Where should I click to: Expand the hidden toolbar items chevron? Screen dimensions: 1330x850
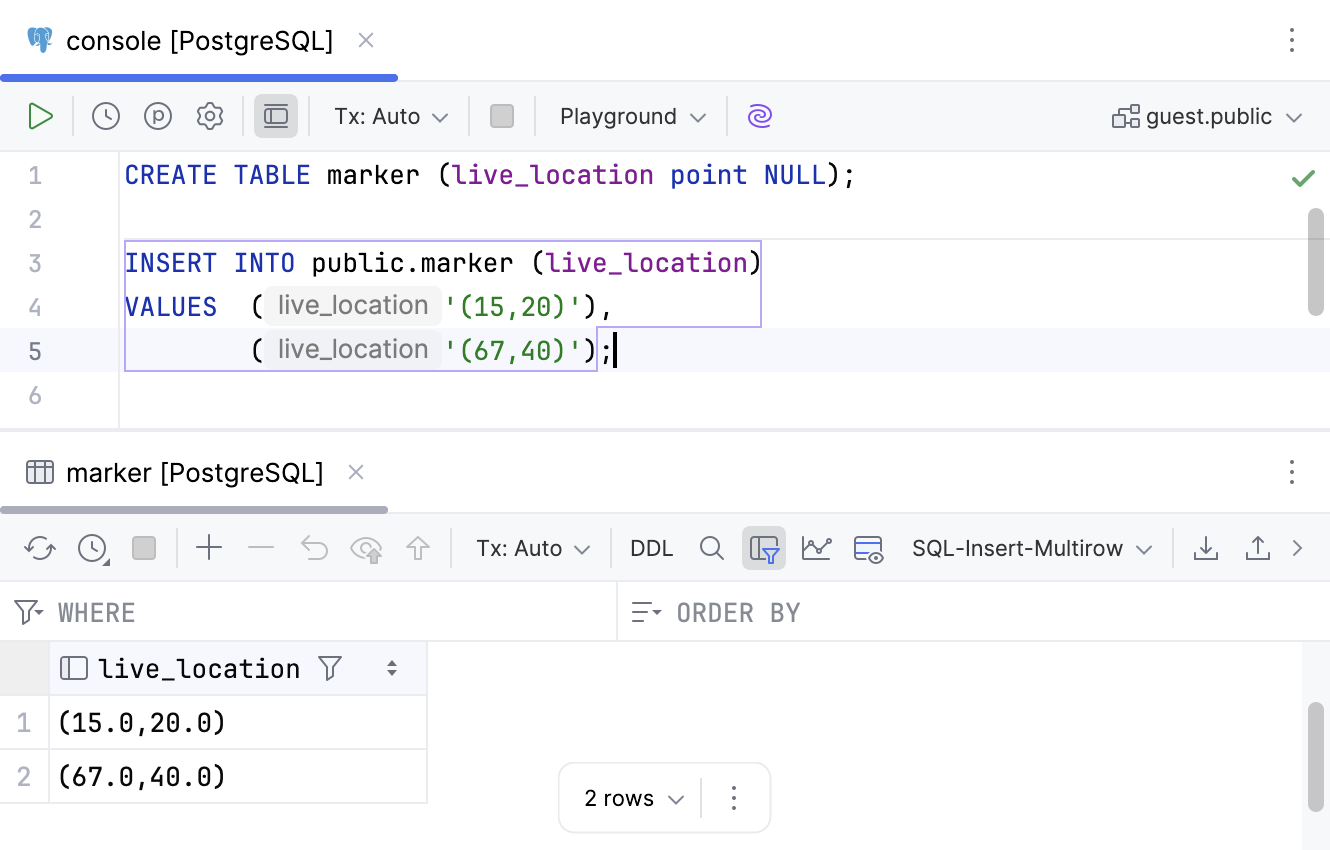click(1298, 548)
